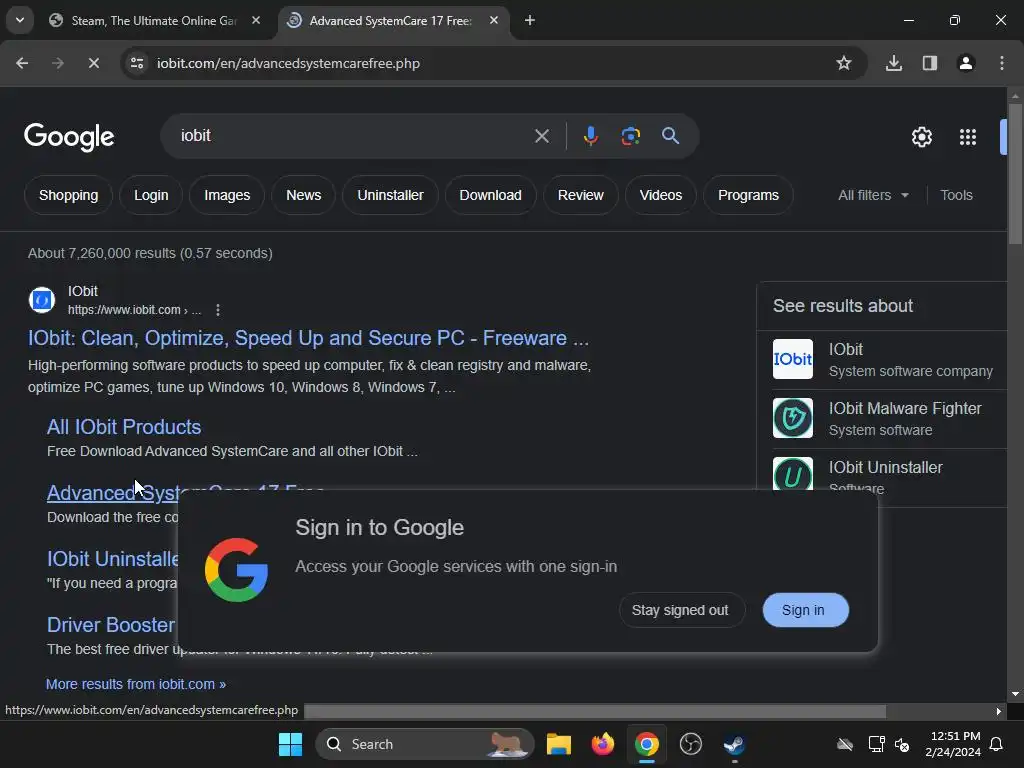The image size is (1024, 768).
Task: Open the IObit result options menu
Action: point(217,310)
